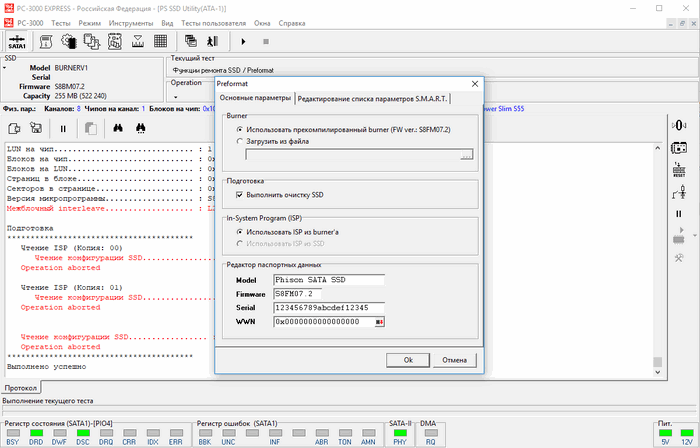
Task: Click the Ok button in Preformat dialog
Action: coord(408,359)
